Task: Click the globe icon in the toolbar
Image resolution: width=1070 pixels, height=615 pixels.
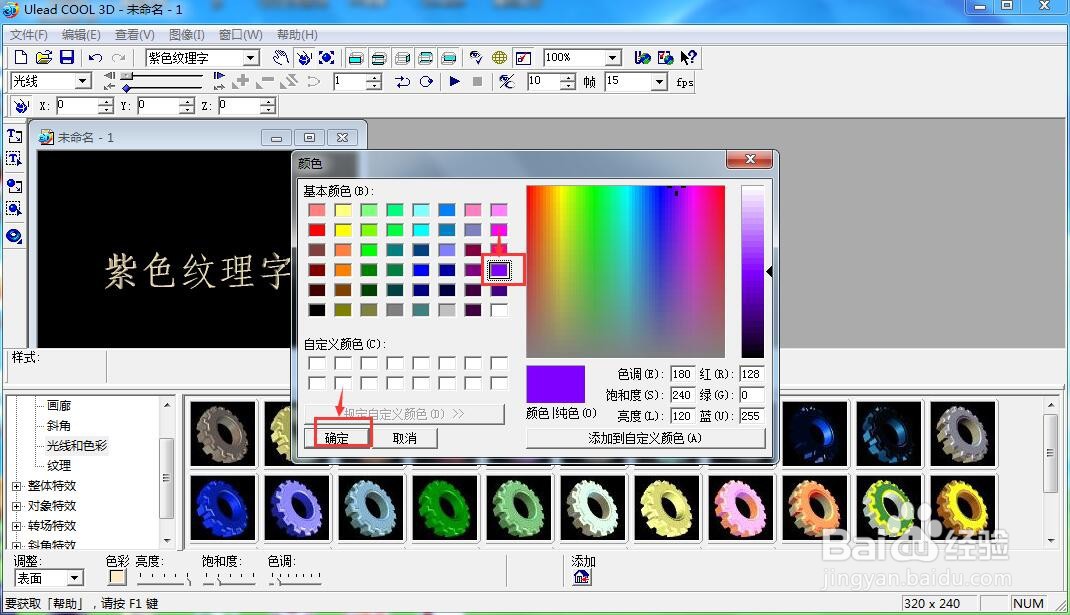Action: coord(500,58)
